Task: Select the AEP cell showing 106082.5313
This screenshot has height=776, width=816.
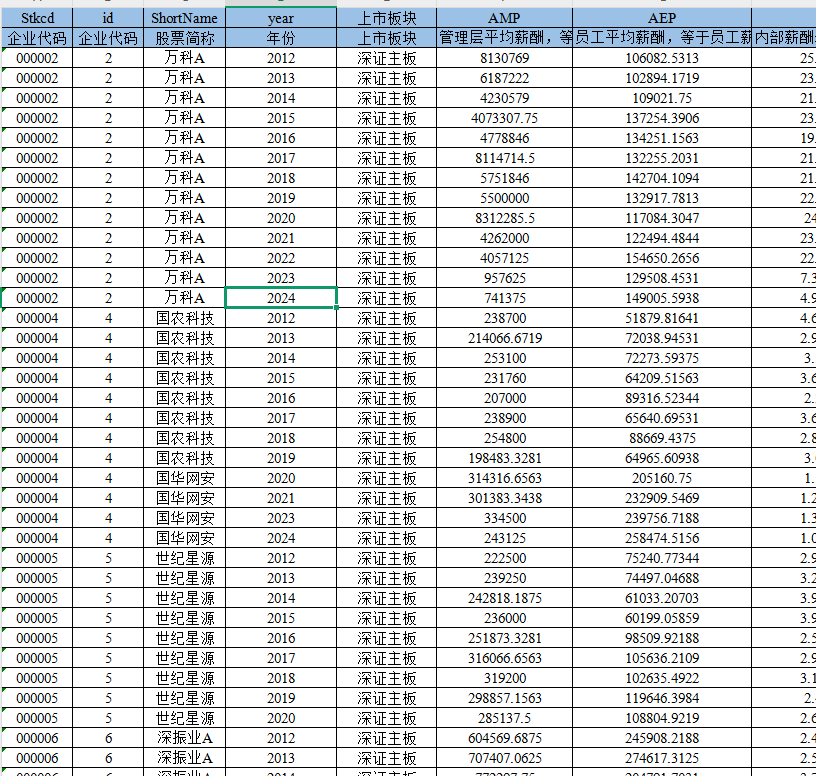Action: pos(661,58)
